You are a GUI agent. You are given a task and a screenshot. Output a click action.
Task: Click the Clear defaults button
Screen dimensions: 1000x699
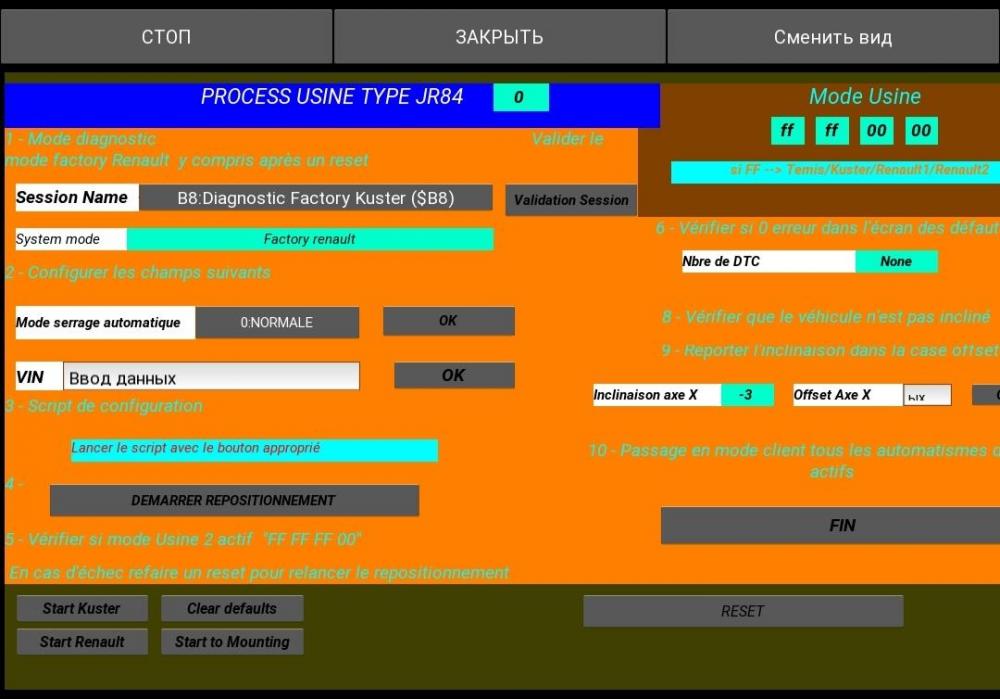(x=232, y=608)
